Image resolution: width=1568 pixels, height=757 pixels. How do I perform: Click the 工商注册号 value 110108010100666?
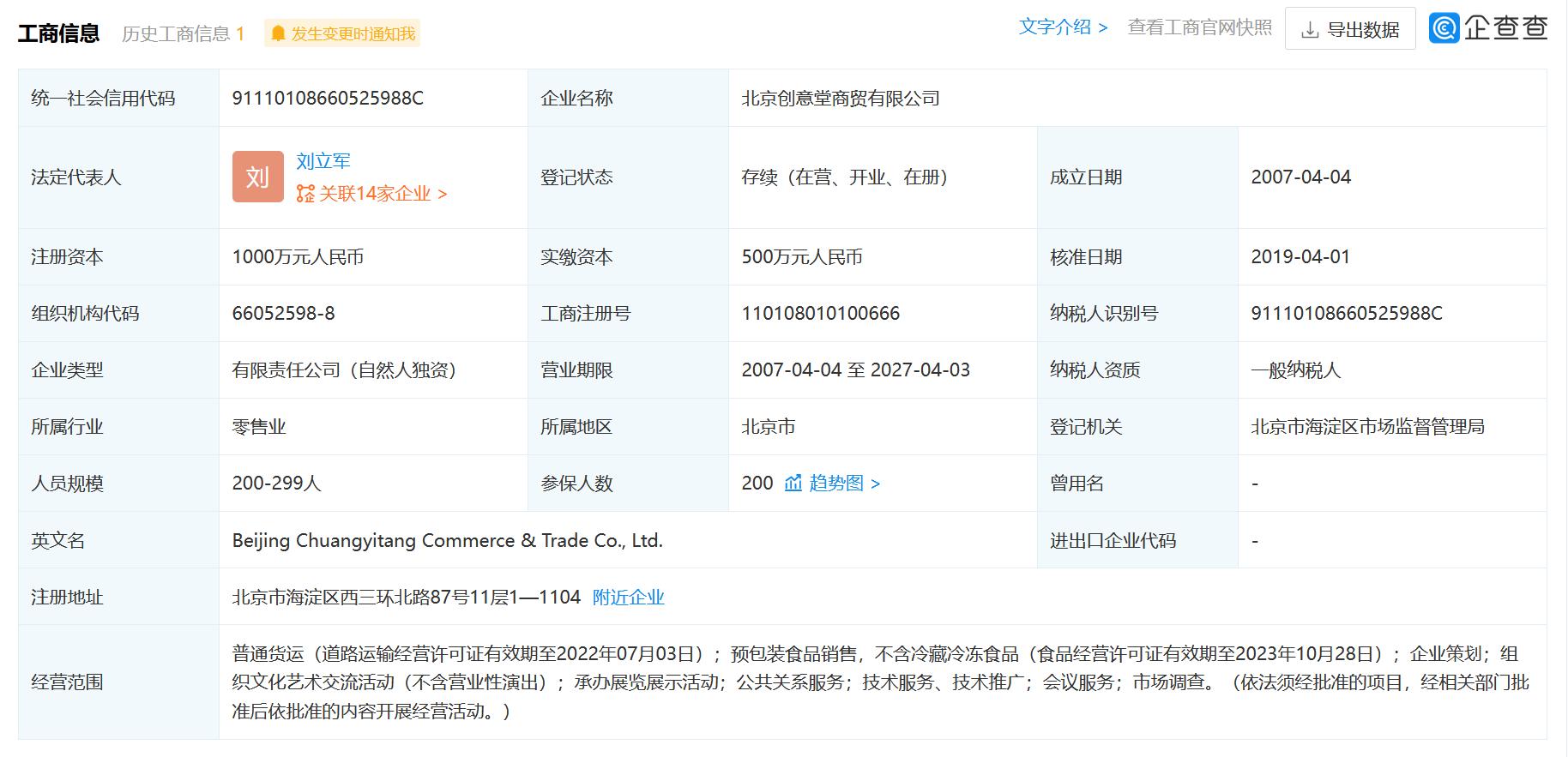point(820,314)
